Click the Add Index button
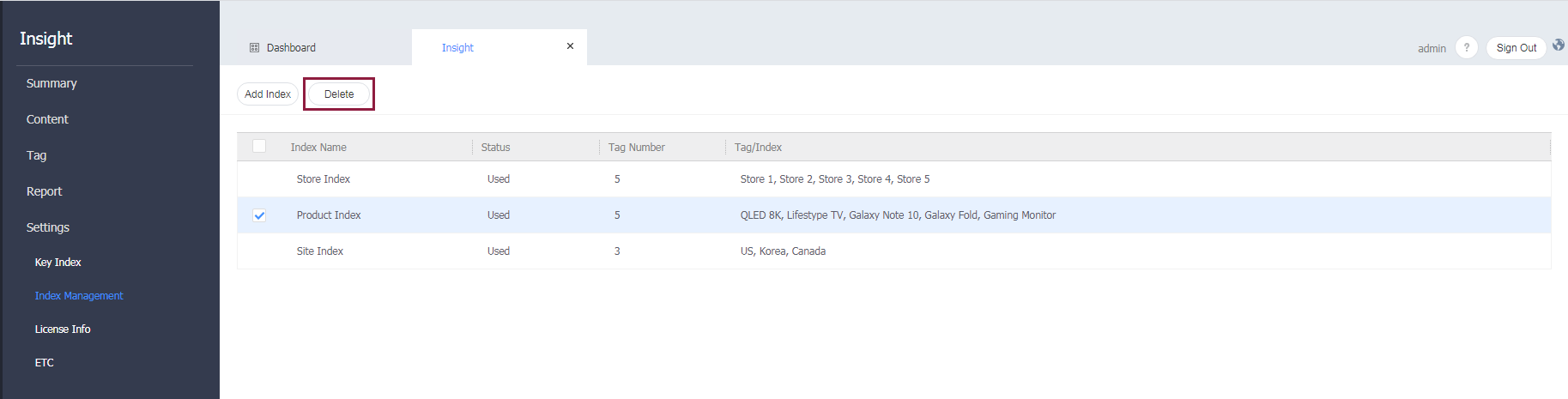Image resolution: width=1568 pixels, height=399 pixels. tap(268, 94)
